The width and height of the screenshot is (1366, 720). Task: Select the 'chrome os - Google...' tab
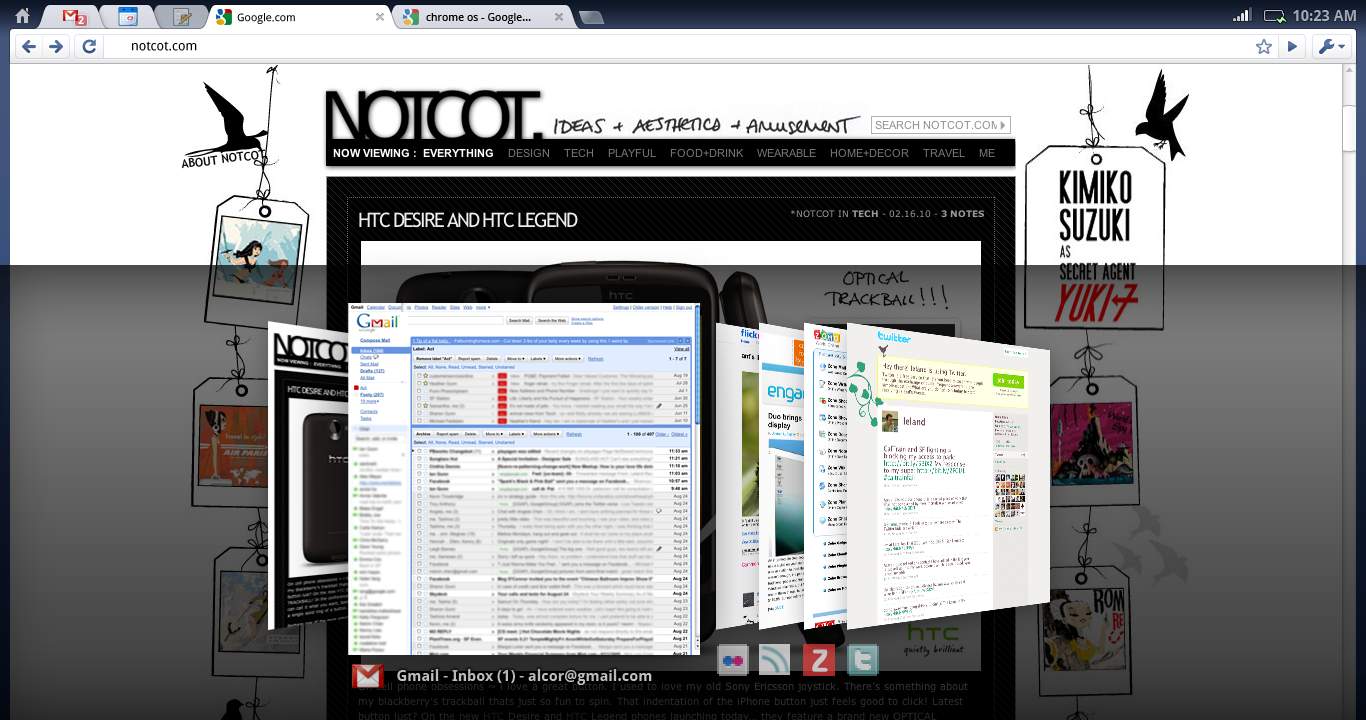tap(480, 17)
